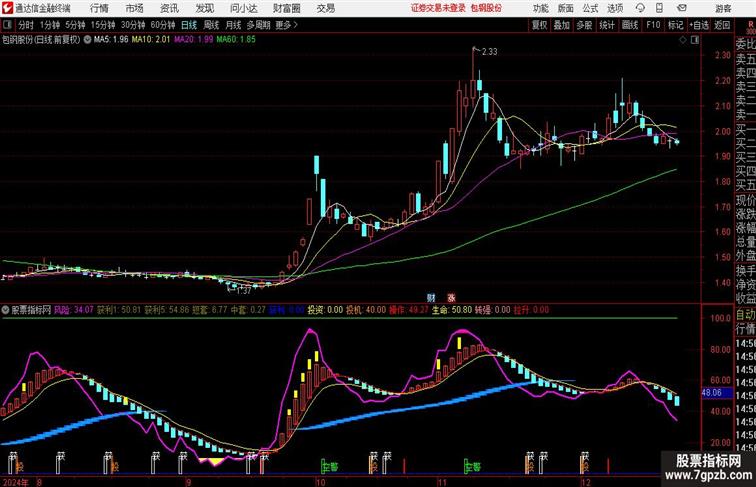Screen dimensions: 756x487
Task: Toggle the left side panel icon
Action: (x=7, y=25)
